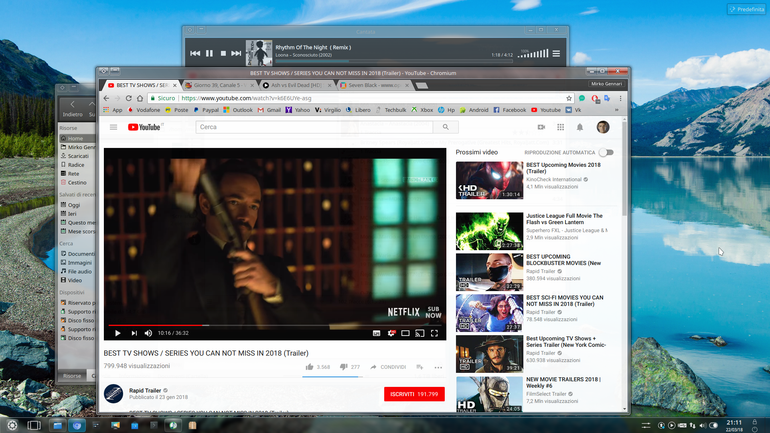
Task: Mute the YouTube video volume
Action: coord(148,333)
